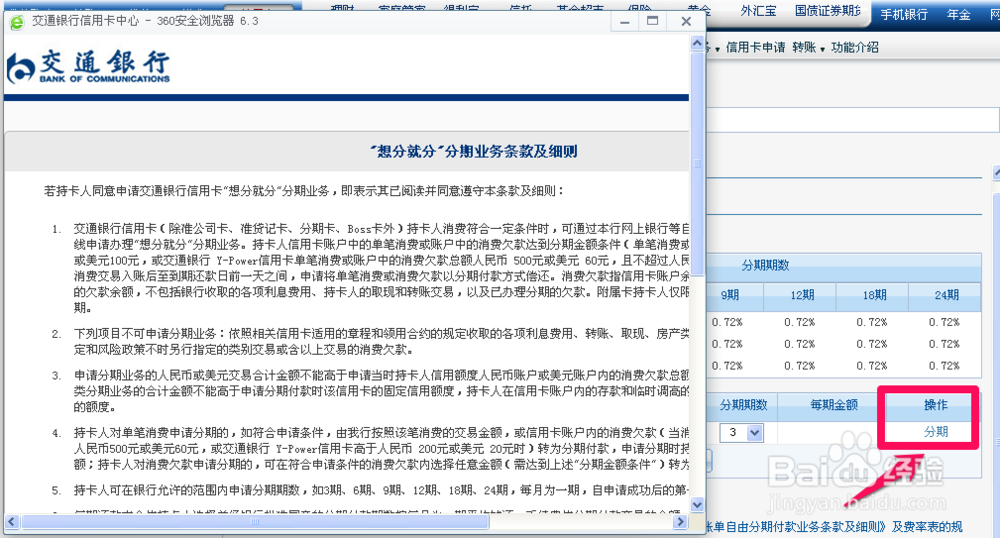Click the 分期 link under 操作
Screen dimensions: 1000x538
point(936,432)
